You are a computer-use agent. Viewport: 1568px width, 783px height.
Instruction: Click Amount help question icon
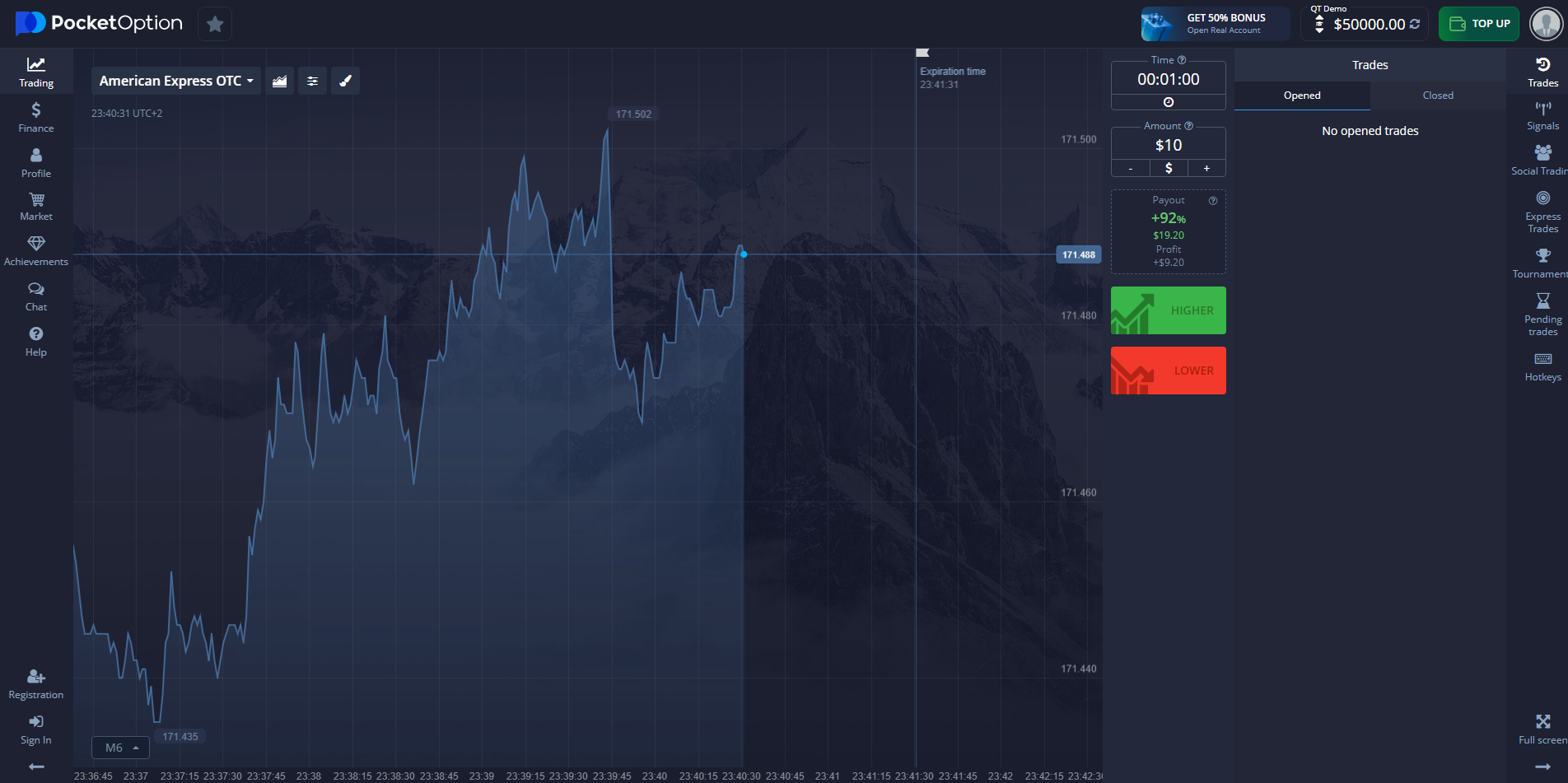[x=1188, y=126]
